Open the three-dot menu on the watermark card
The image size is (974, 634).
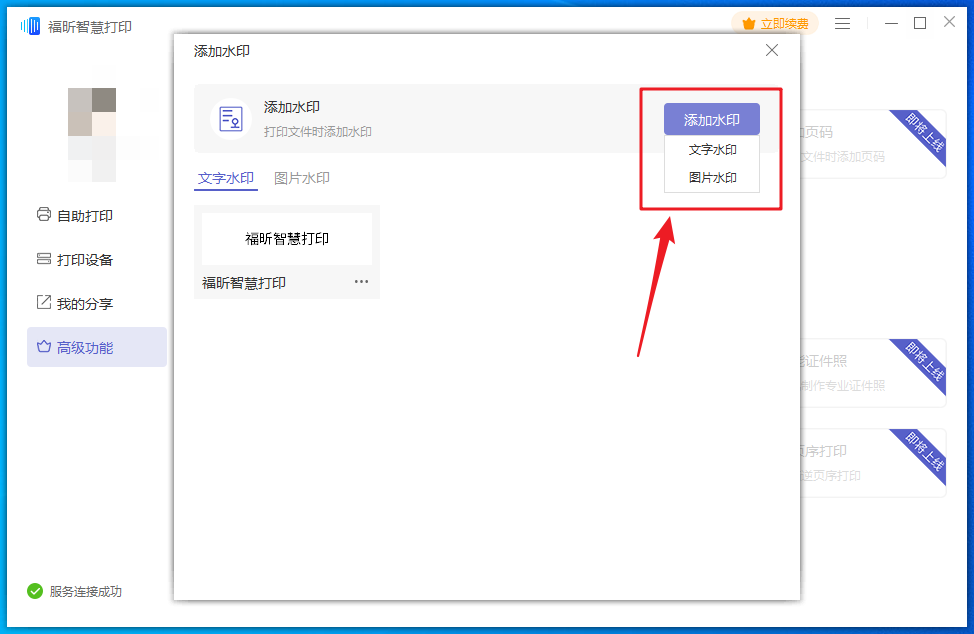tap(361, 282)
